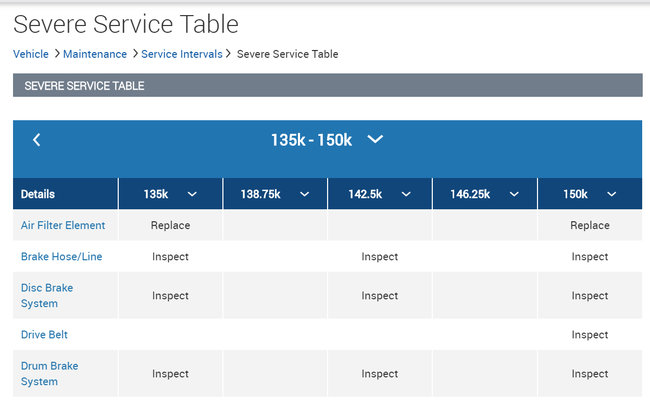The height and width of the screenshot is (405, 650).
Task: Click Severe Service Table breadcrumb text
Action: point(288,54)
